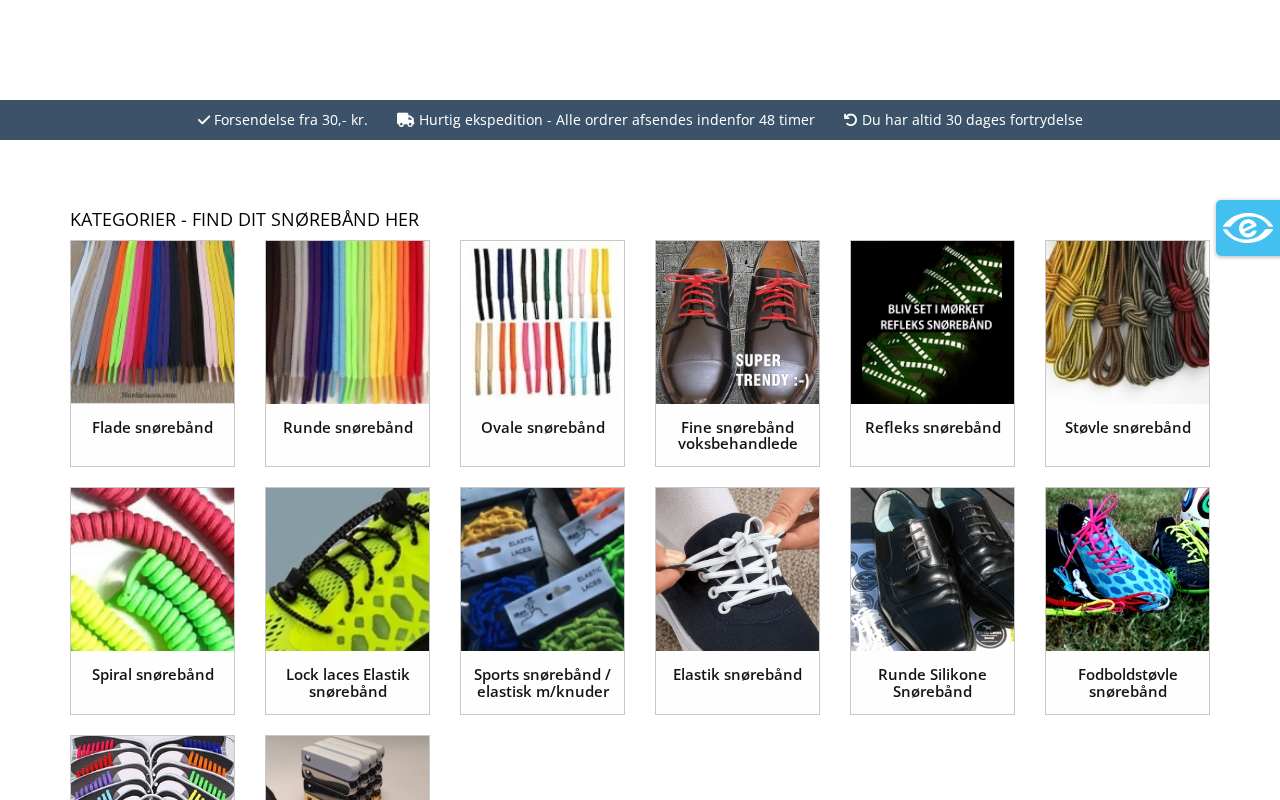Click Du har altid 30 dages fortrydelse
Viewport: 1280px width, 800px height.
972,120
